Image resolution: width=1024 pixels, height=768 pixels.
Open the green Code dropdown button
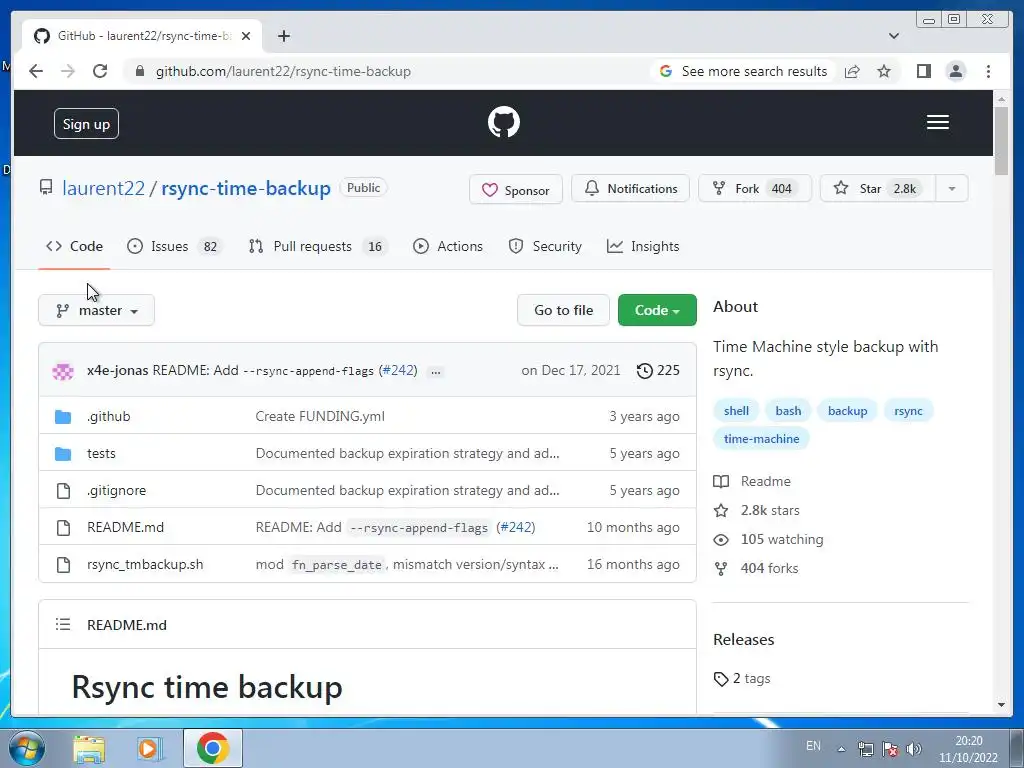tap(657, 310)
